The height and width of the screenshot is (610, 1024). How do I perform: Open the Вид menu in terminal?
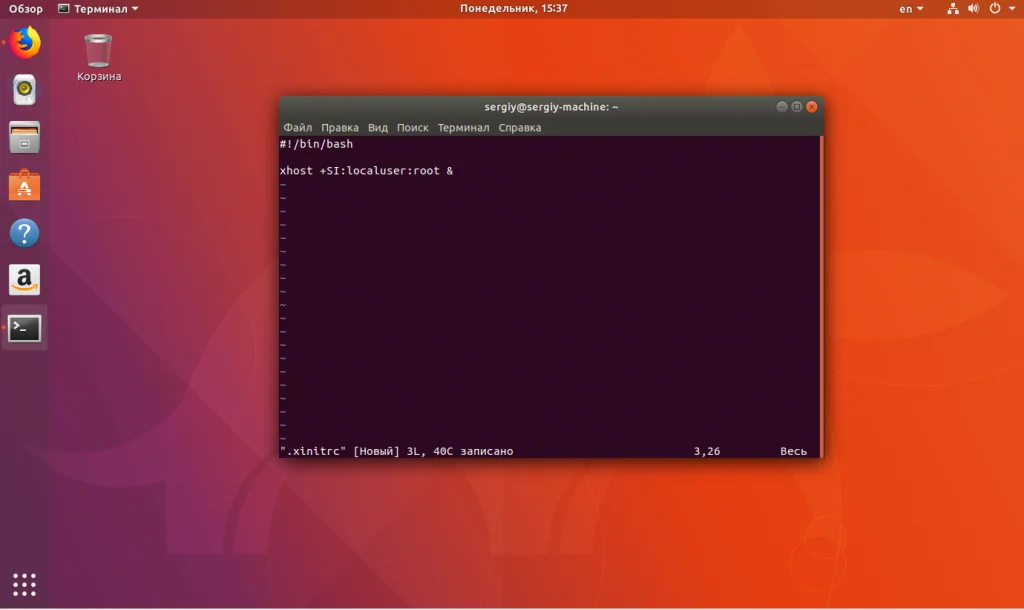[x=377, y=128]
